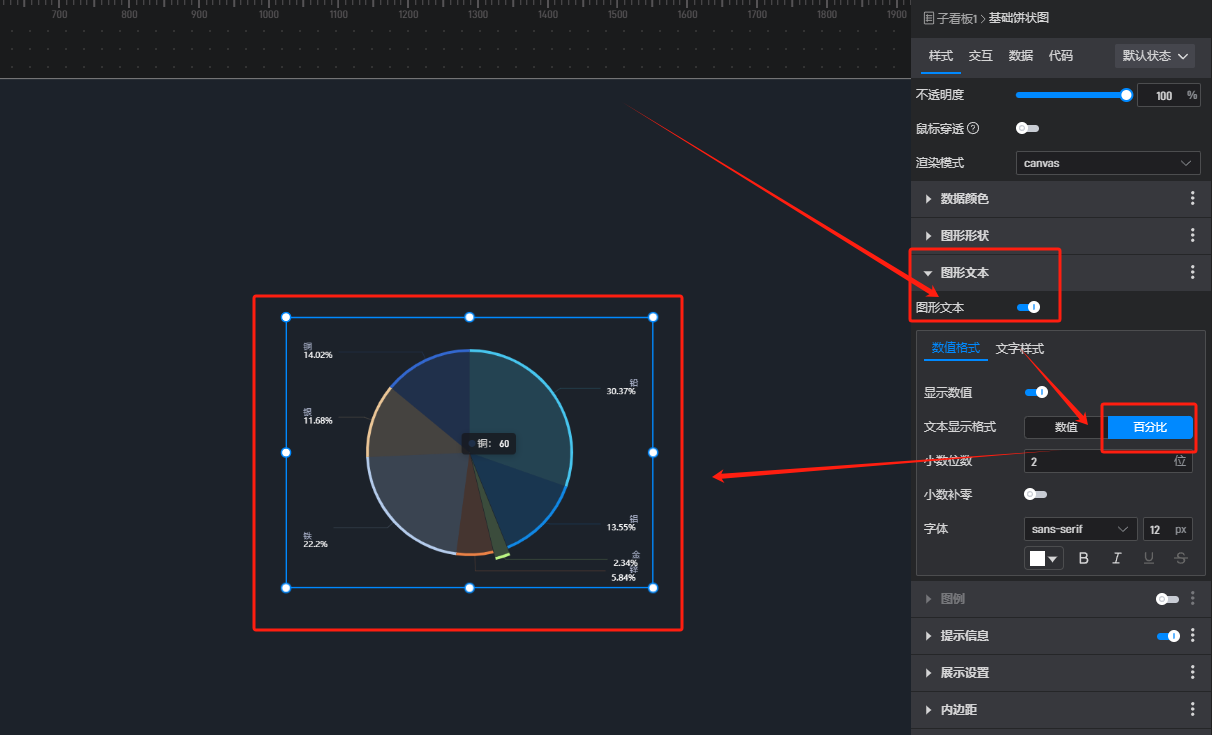Click the bottom-right resize handle of the pie chart
This screenshot has width=1212, height=735.
pyautogui.click(x=653, y=588)
